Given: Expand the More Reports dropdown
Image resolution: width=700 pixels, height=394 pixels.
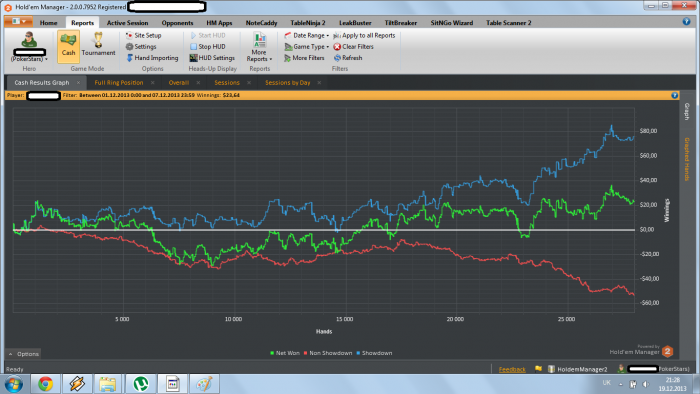Looking at the screenshot, I should 259,47.
